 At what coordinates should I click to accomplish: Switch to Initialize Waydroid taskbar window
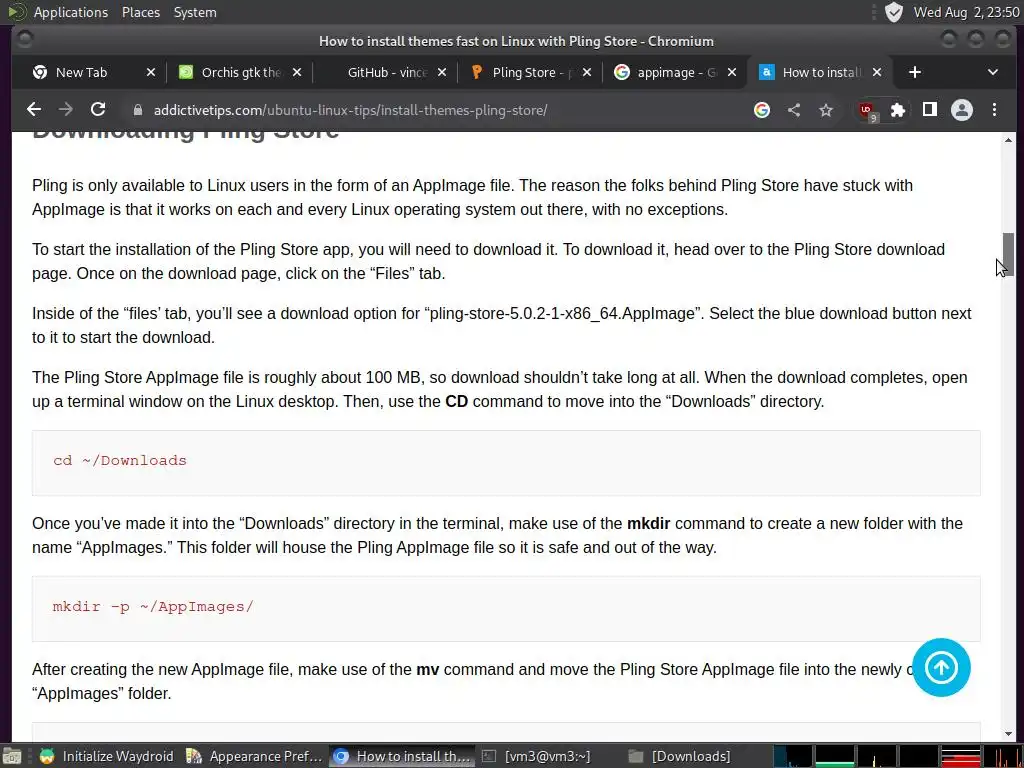click(106, 756)
